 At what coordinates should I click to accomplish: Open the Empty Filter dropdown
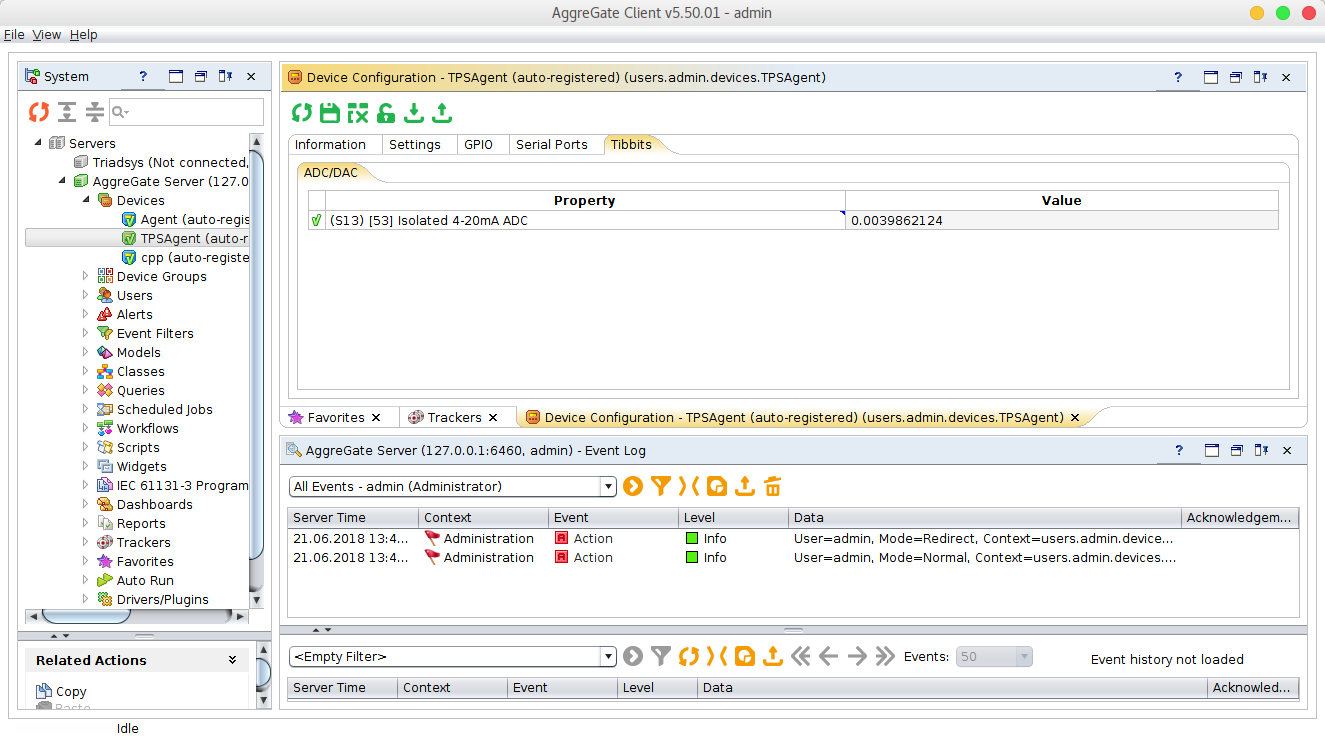pos(607,657)
